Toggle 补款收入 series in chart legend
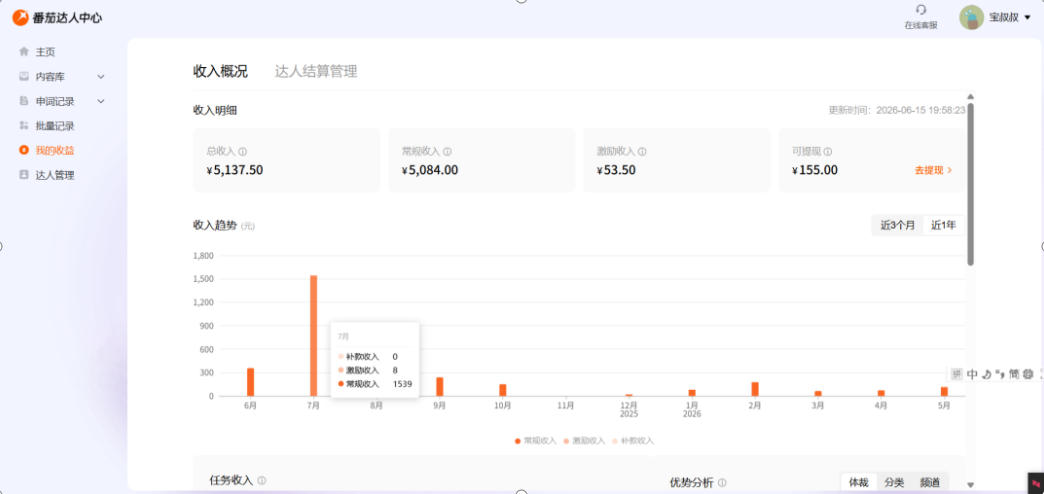Image resolution: width=1044 pixels, height=494 pixels. pos(633,441)
